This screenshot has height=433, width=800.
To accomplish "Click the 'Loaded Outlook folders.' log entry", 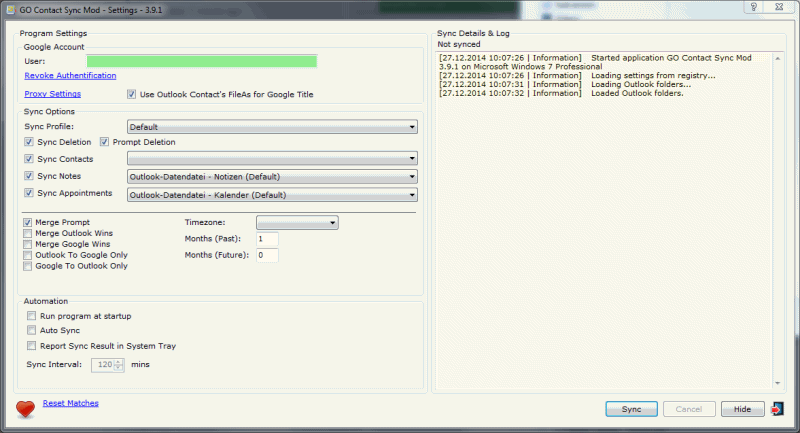I will tap(637, 93).
